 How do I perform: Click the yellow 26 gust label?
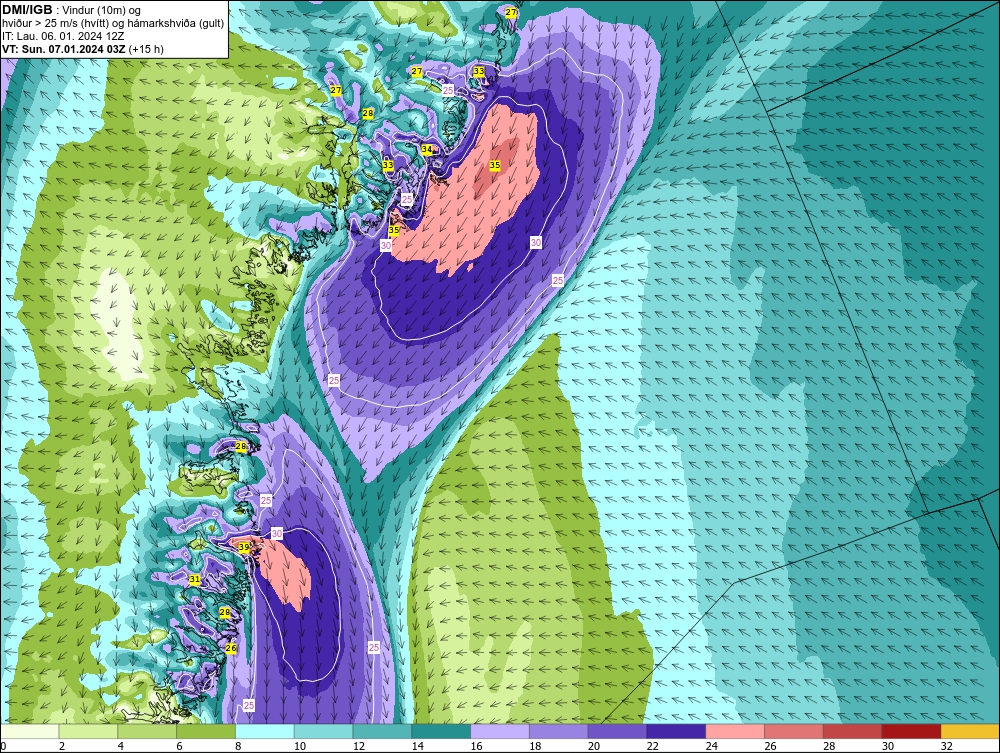(x=231, y=648)
